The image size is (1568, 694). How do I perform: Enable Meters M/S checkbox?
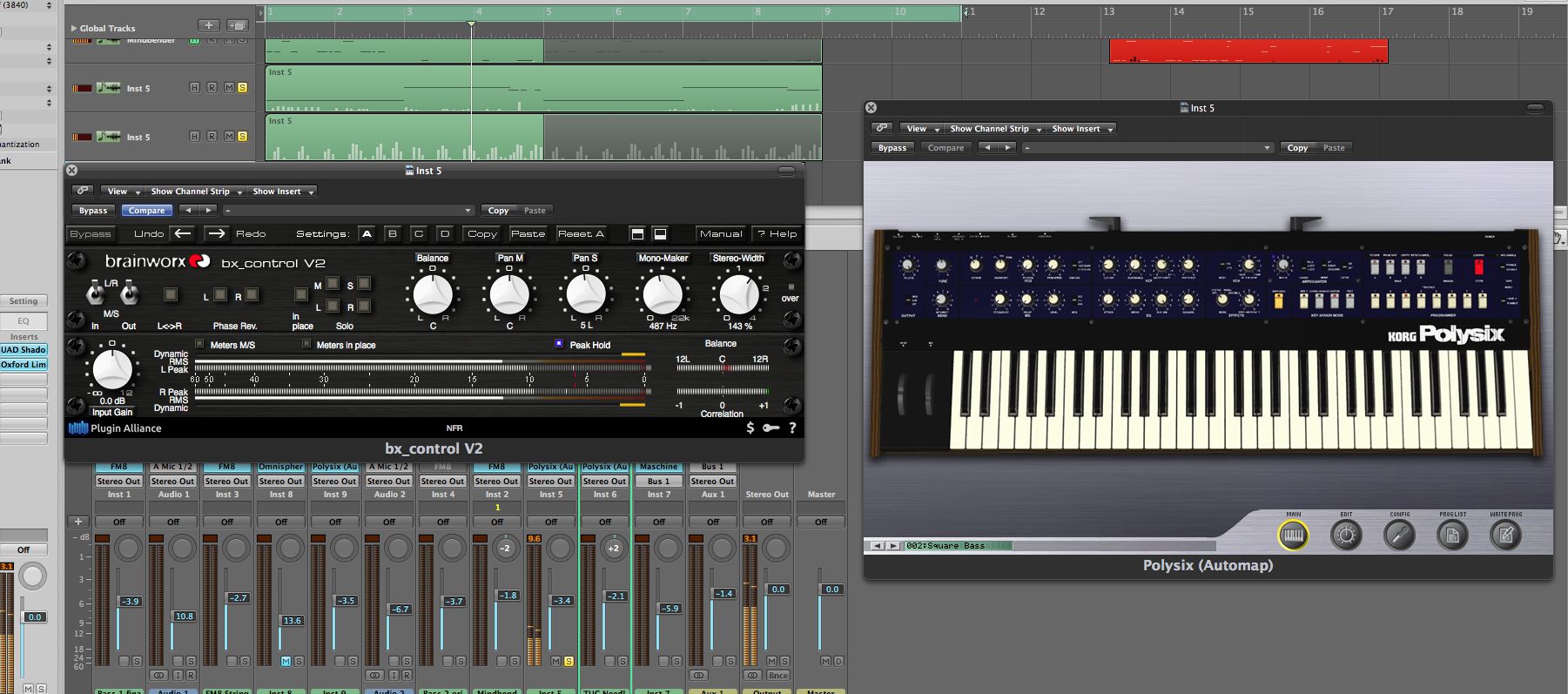point(200,344)
